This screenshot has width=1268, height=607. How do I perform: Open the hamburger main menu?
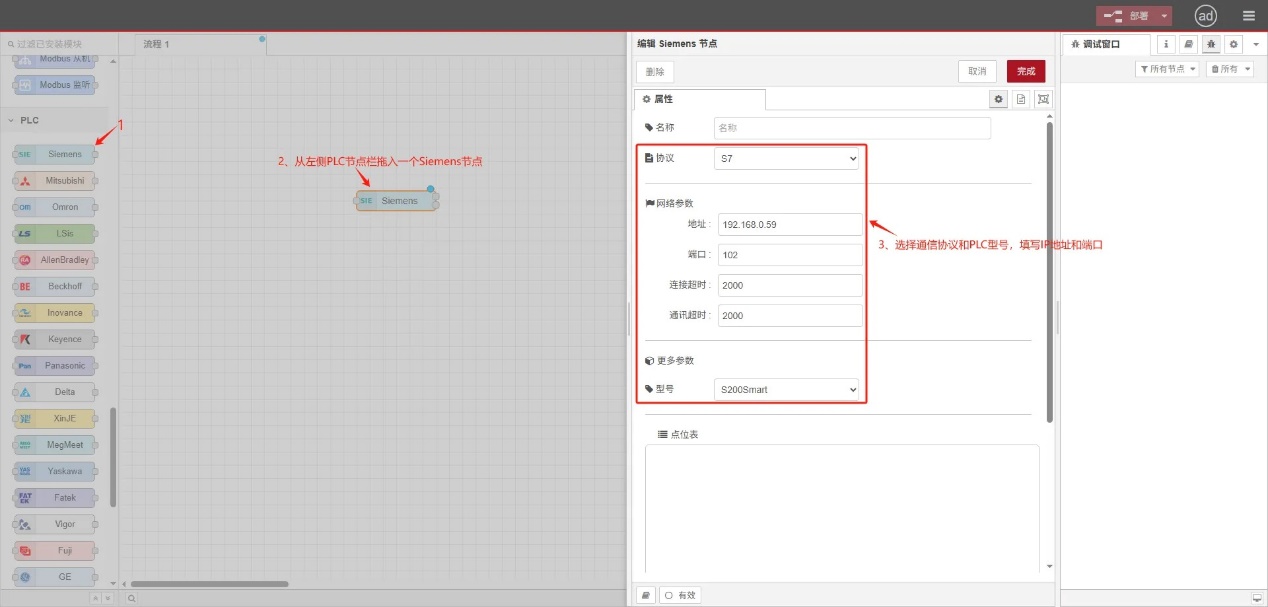[1248, 15]
